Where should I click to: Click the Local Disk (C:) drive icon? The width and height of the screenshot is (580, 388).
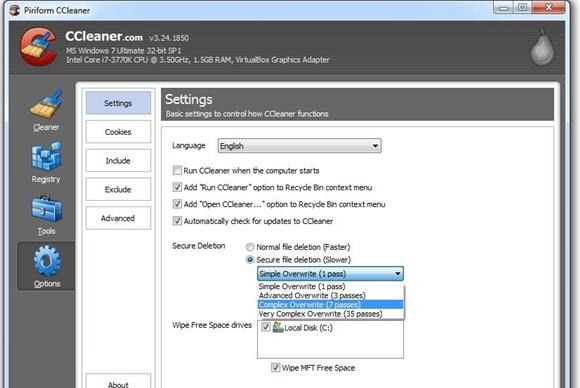[278, 327]
